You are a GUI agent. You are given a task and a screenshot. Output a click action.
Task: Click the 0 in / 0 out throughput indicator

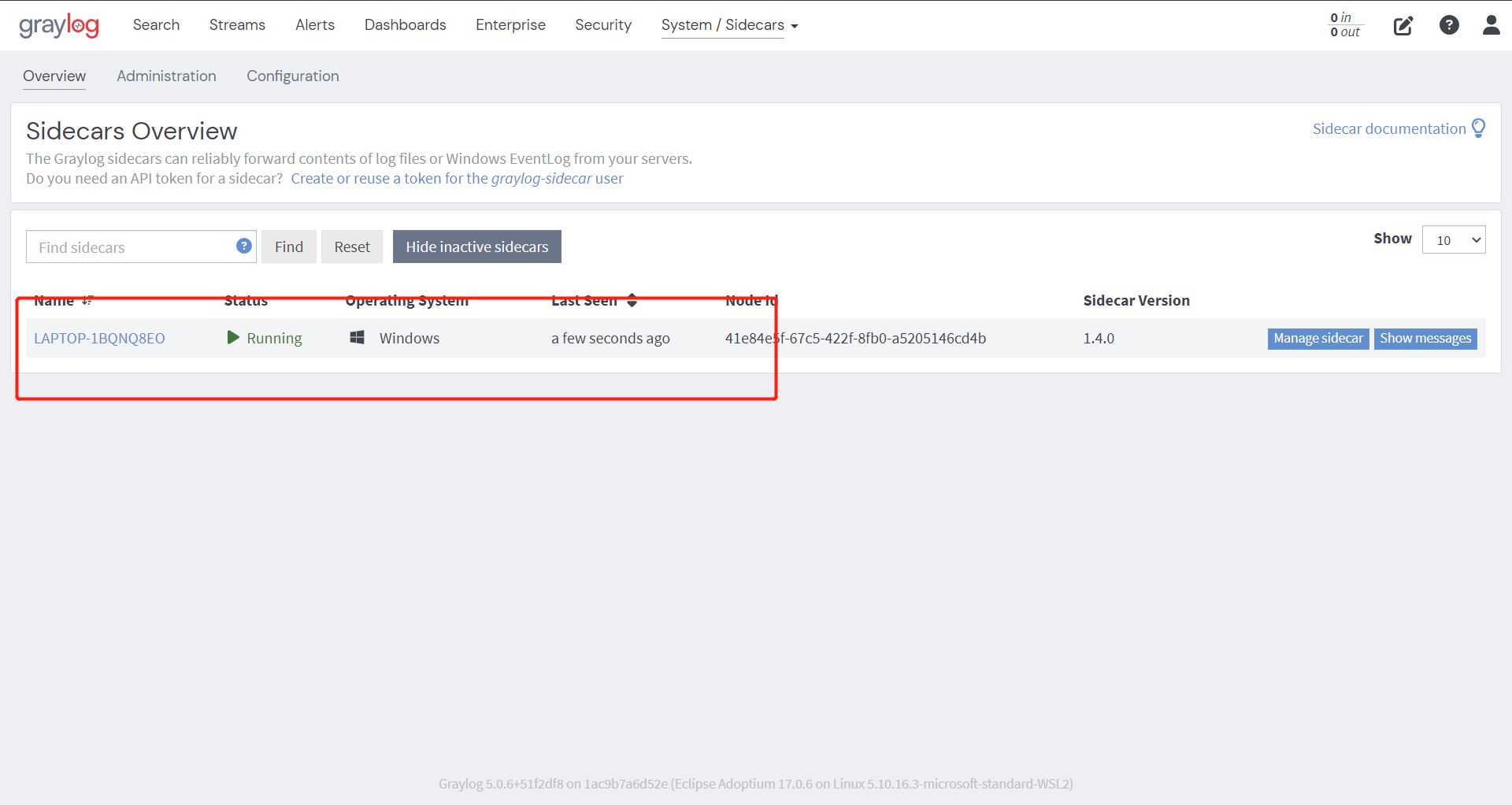click(1345, 25)
